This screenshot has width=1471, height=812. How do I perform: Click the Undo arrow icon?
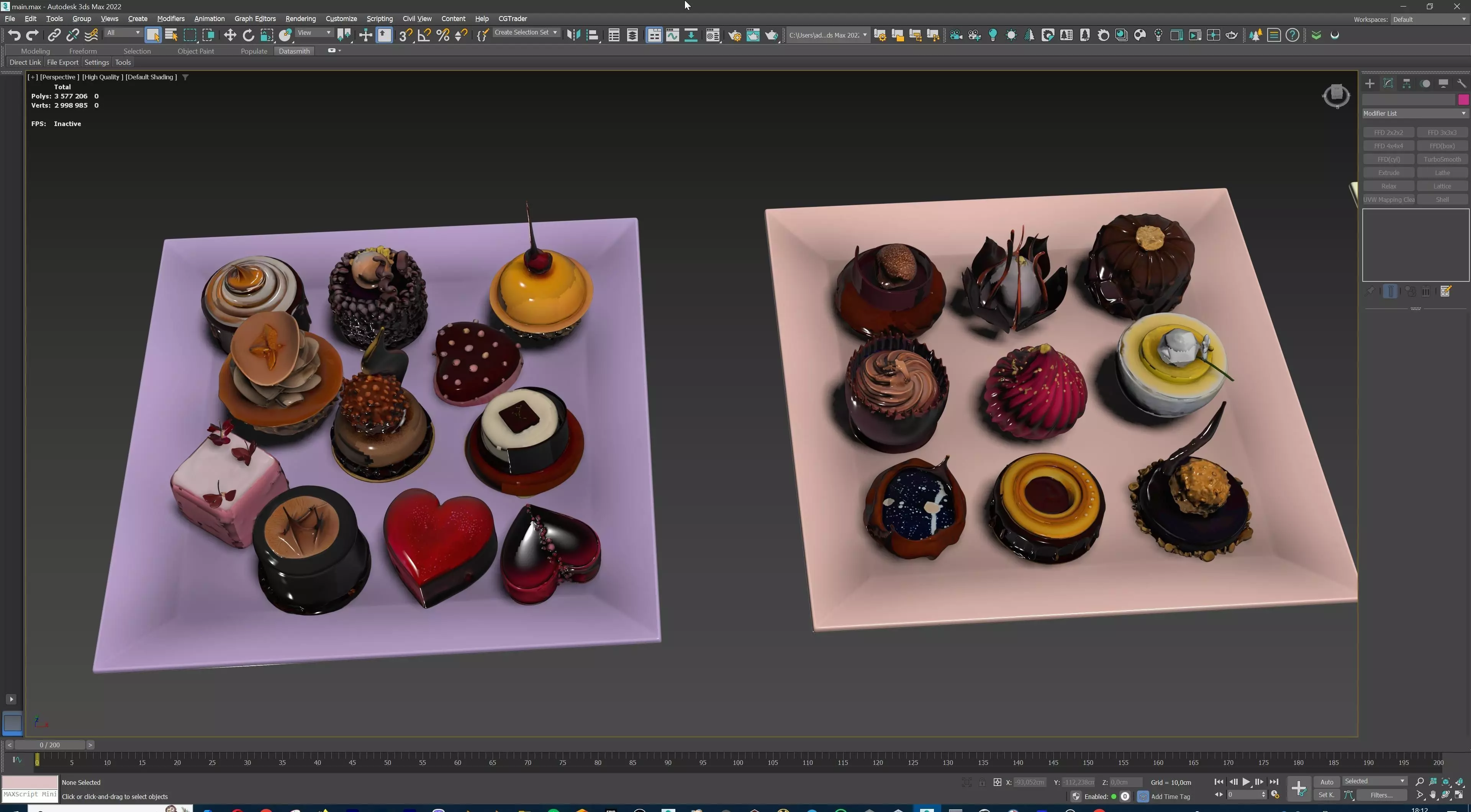(x=14, y=35)
